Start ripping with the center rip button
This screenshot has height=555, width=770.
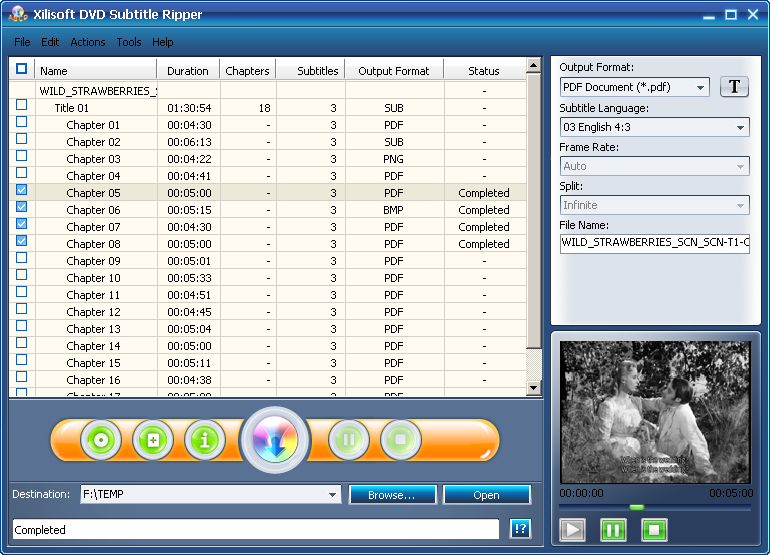click(275, 440)
